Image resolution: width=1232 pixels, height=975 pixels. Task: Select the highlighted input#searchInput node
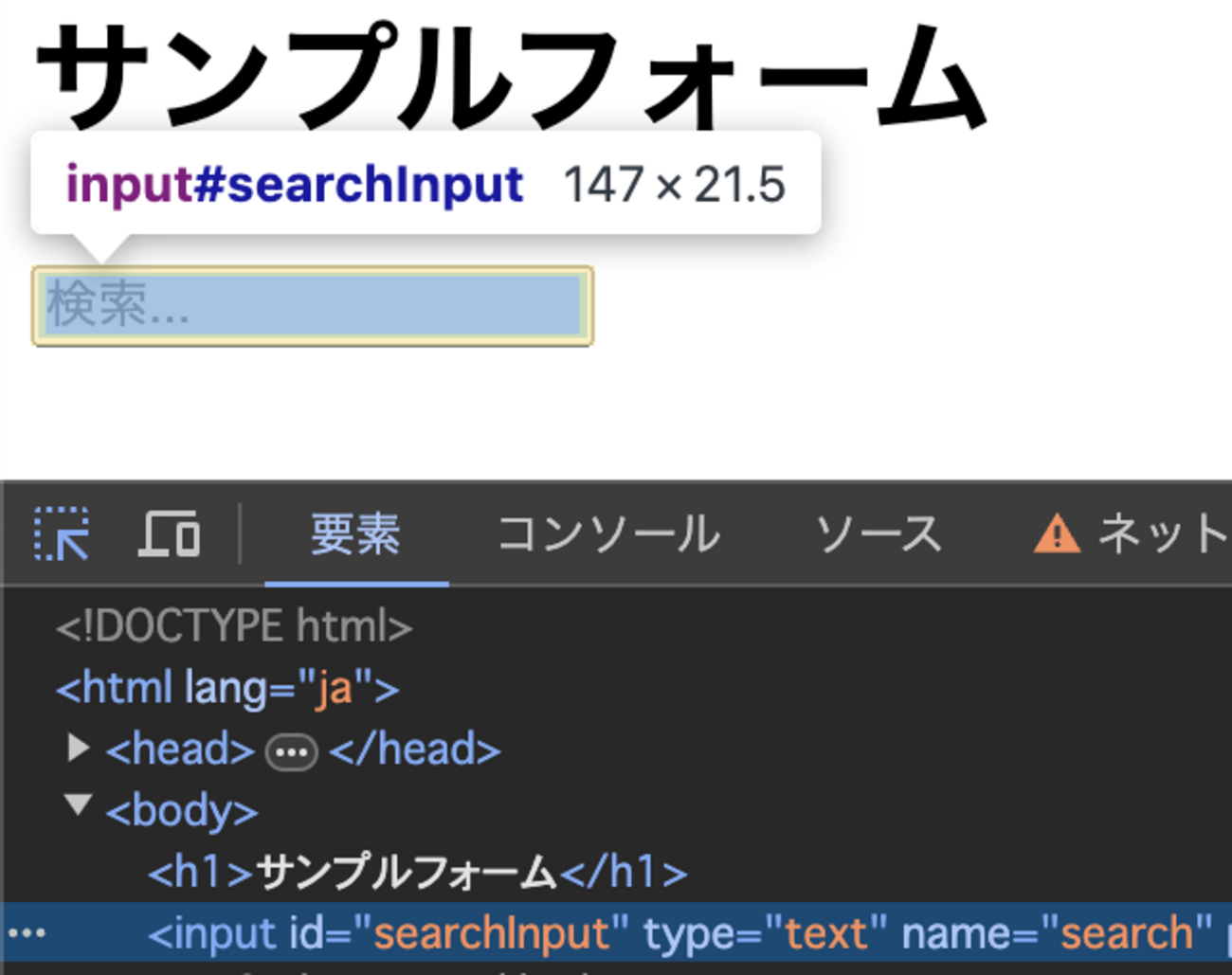click(569, 933)
